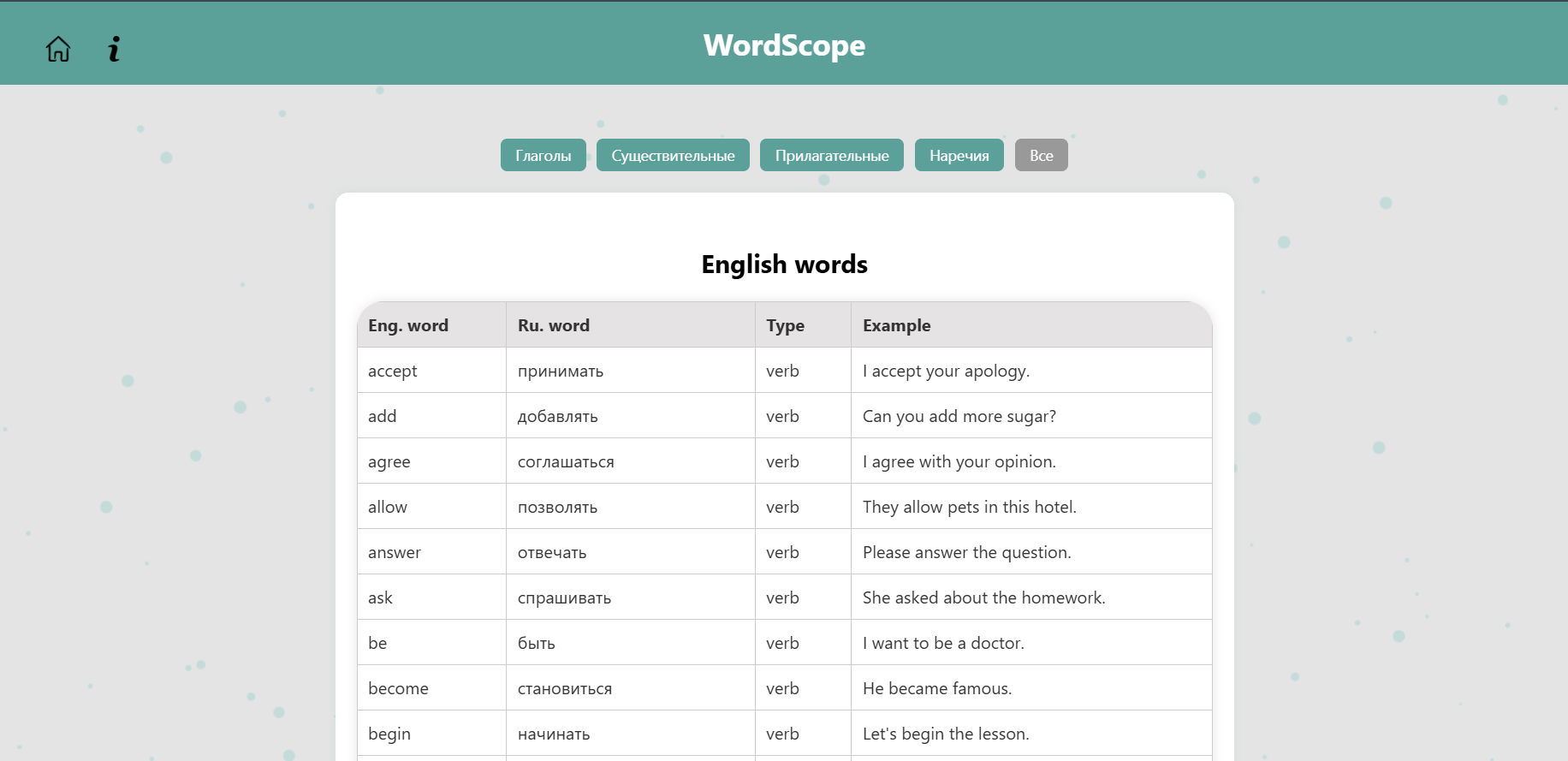Click example 'Can you add more sugar?'
The image size is (1568, 761).
point(959,416)
